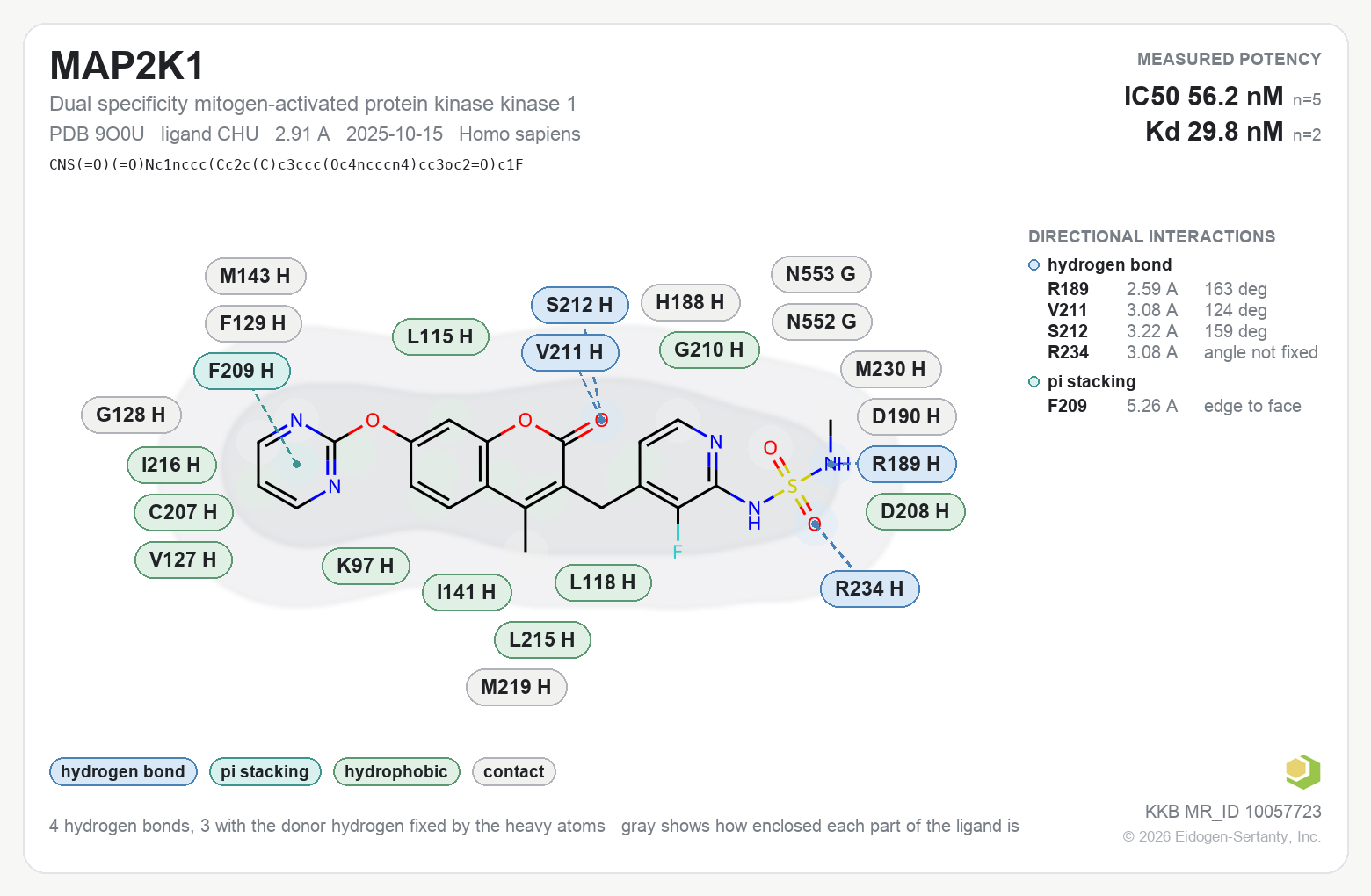Click the N552 G residue label

pos(822,322)
